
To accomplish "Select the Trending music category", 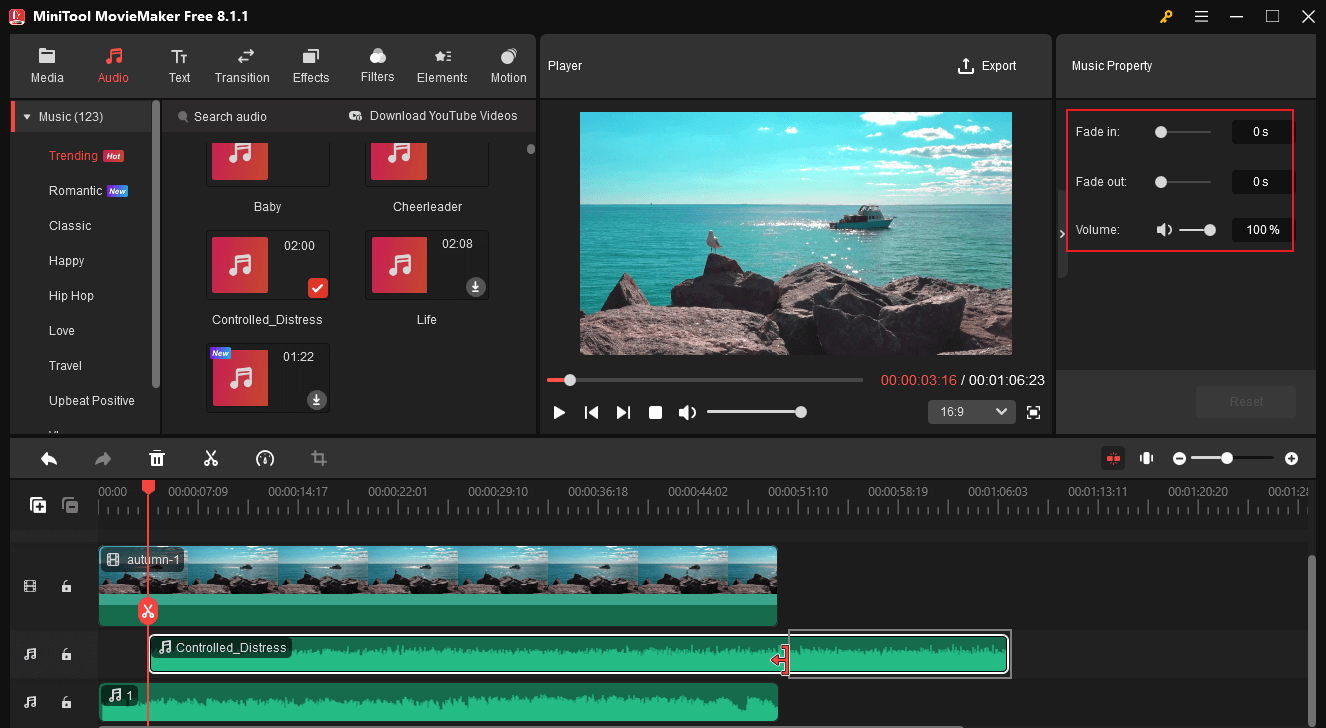I will (73, 156).
